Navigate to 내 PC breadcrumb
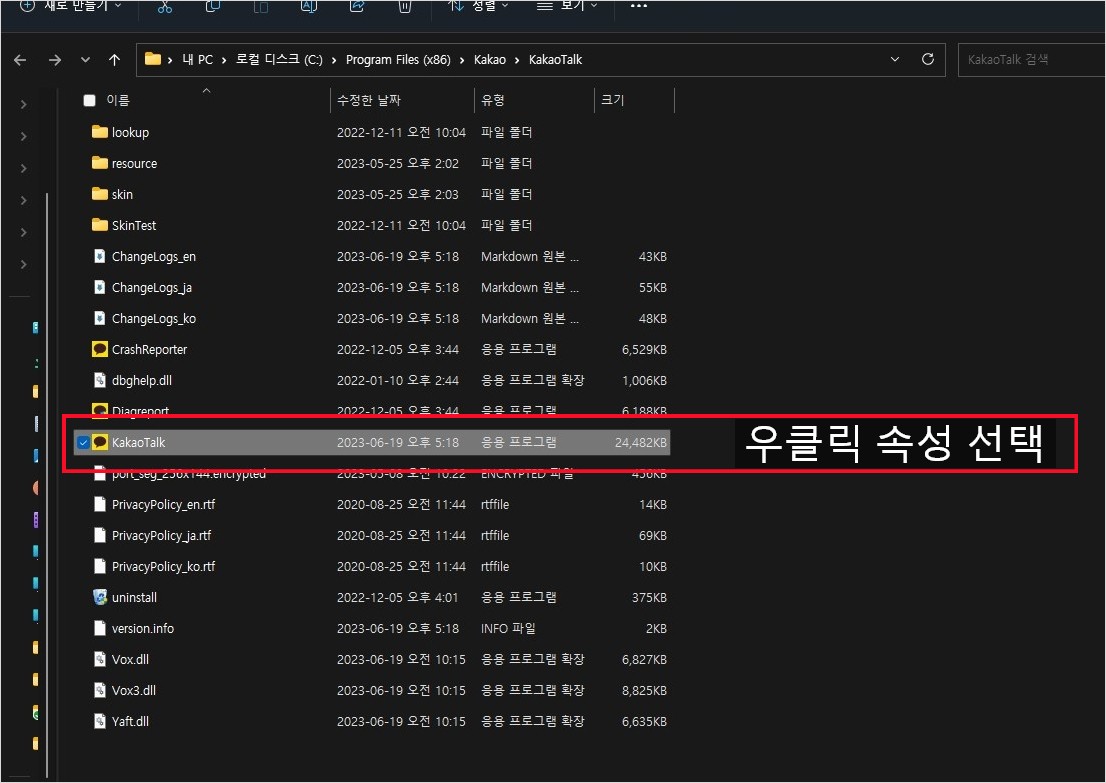The image size is (1106, 783). (x=198, y=60)
